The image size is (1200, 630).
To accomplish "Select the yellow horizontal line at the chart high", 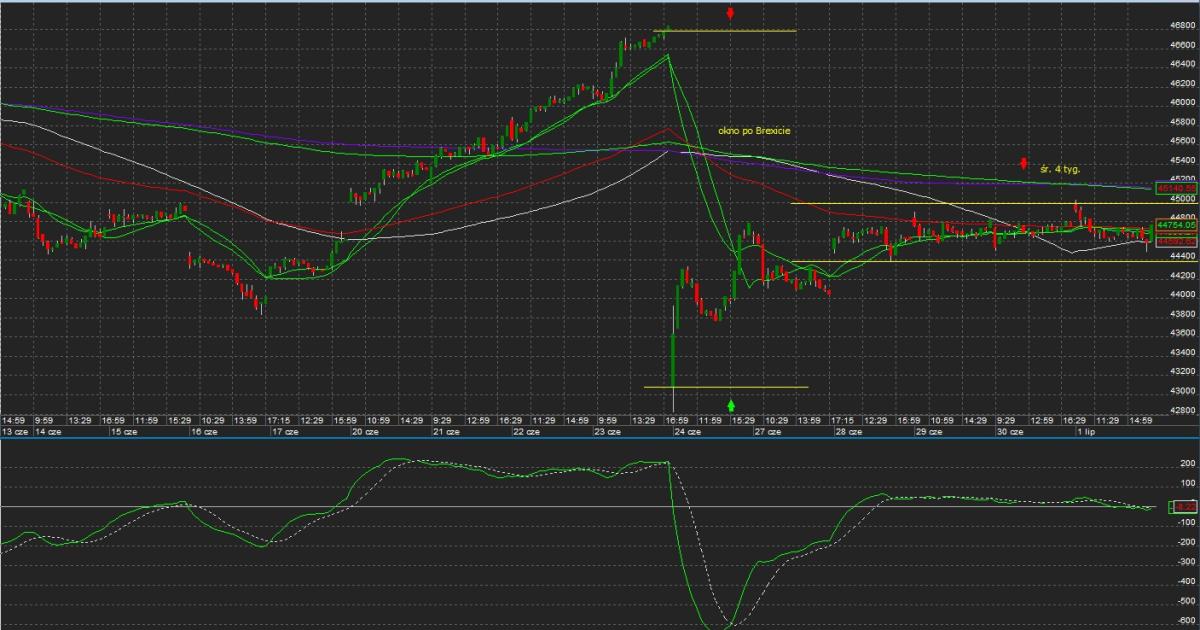I will [730, 31].
